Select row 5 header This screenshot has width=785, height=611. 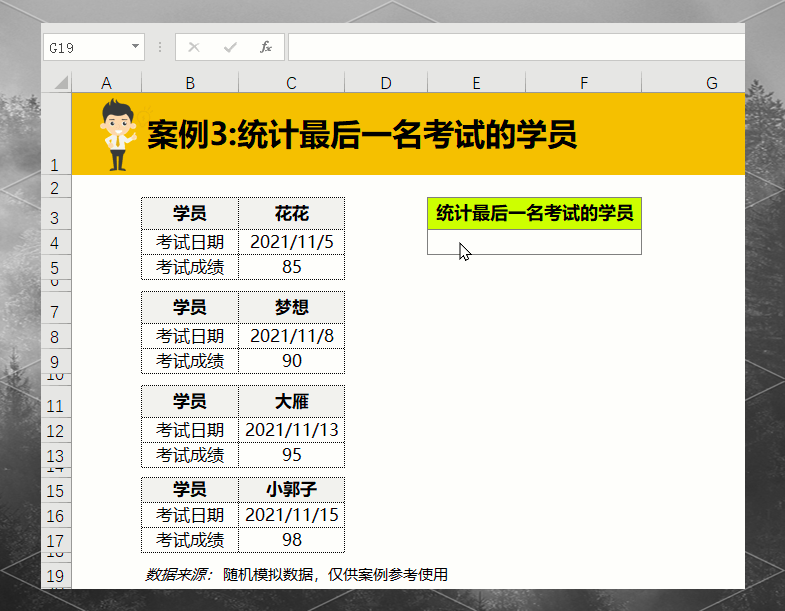[56, 267]
